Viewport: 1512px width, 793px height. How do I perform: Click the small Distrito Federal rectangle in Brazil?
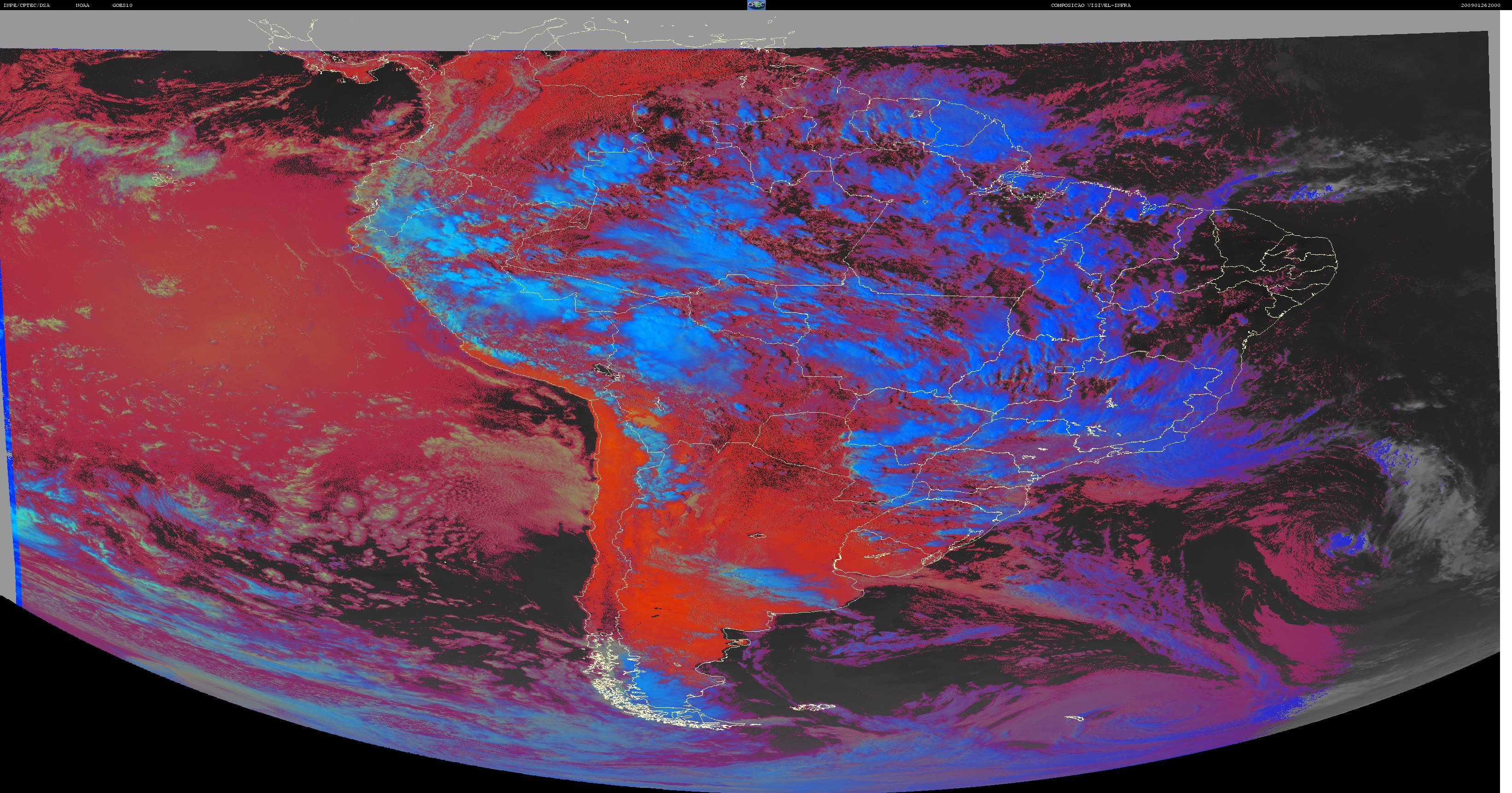click(x=1063, y=369)
